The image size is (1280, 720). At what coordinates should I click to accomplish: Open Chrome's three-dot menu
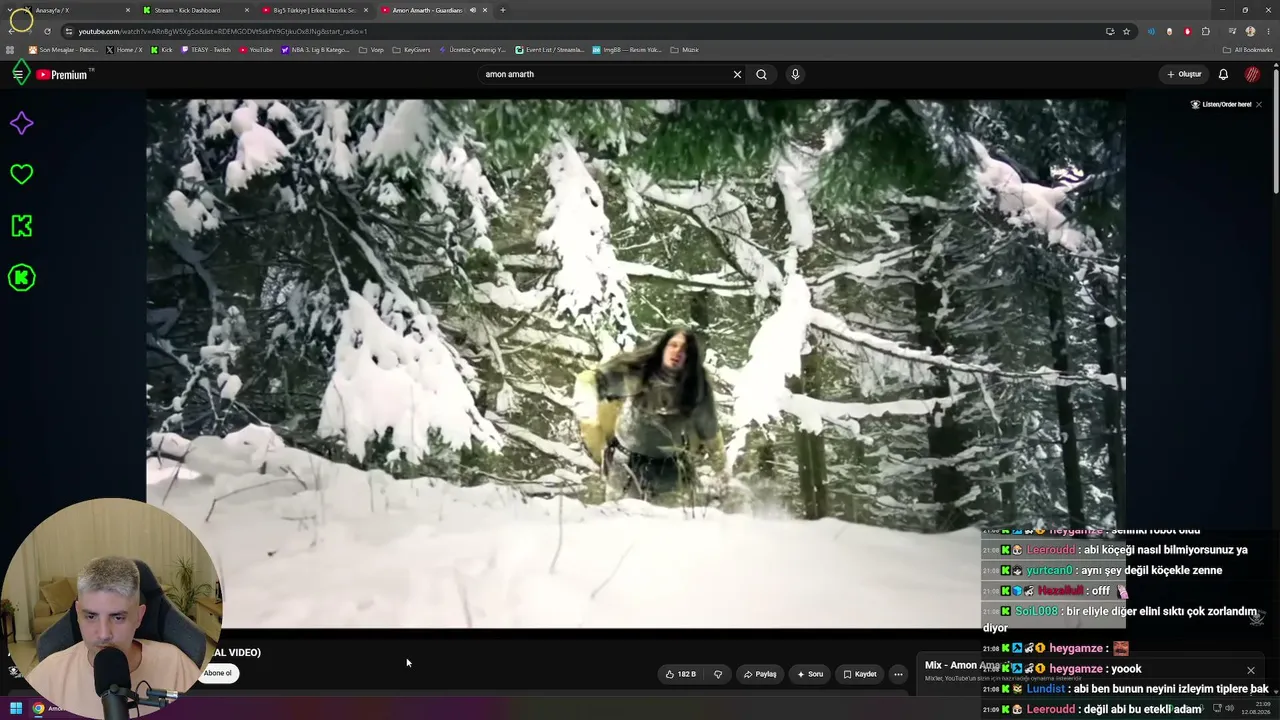click(1268, 31)
